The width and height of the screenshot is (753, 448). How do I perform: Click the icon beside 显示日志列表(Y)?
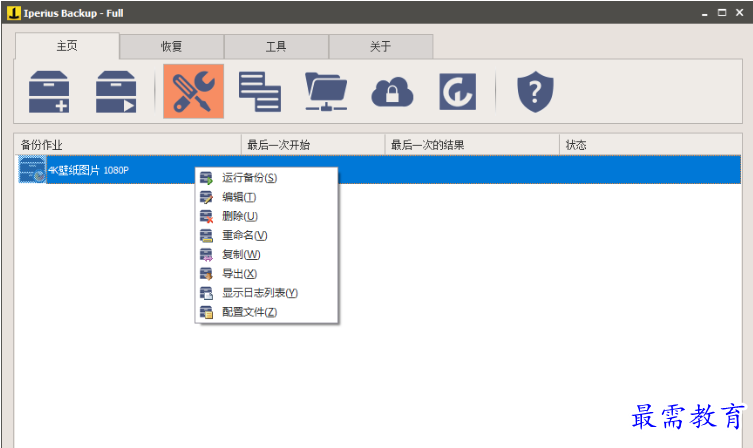pos(206,293)
